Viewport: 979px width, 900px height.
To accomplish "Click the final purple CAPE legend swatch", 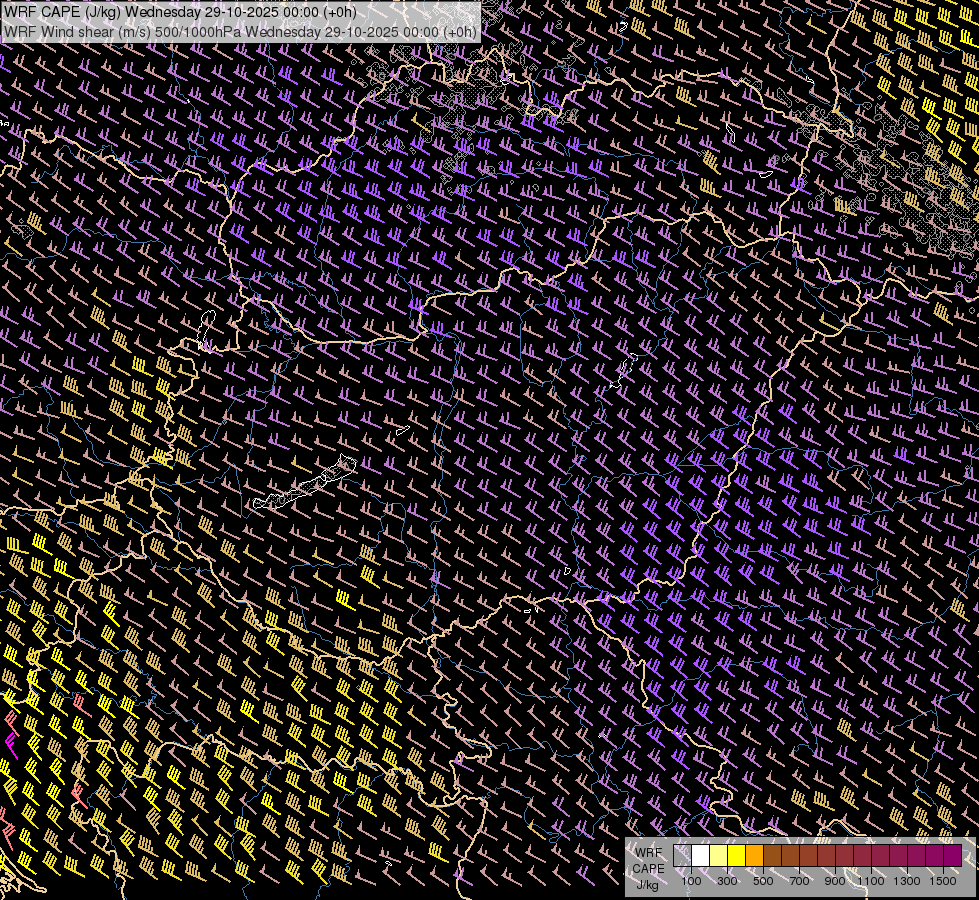I will pos(953,855).
